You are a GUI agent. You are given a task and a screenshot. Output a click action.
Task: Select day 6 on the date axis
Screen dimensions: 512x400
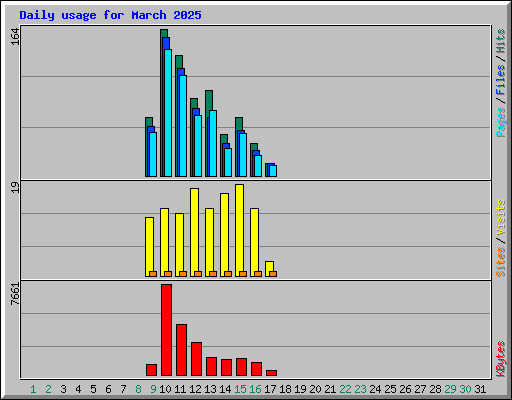coord(108,389)
